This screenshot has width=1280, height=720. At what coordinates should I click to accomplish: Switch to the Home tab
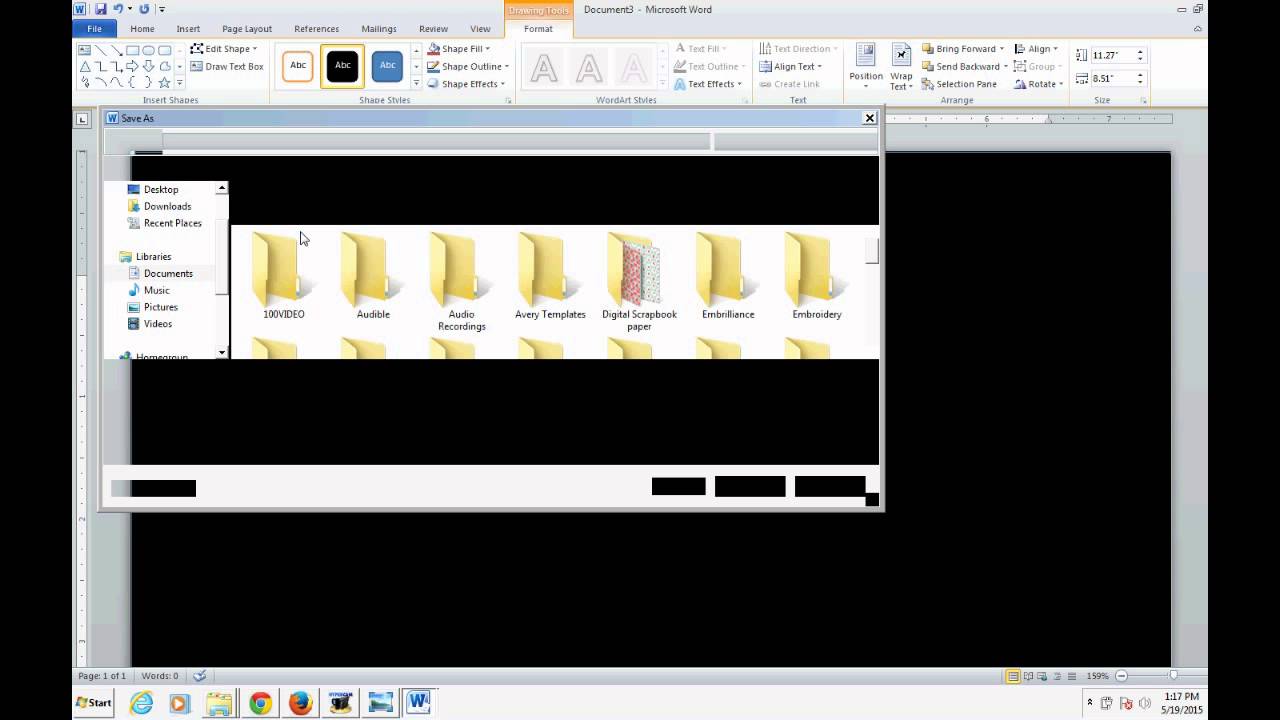pos(142,29)
